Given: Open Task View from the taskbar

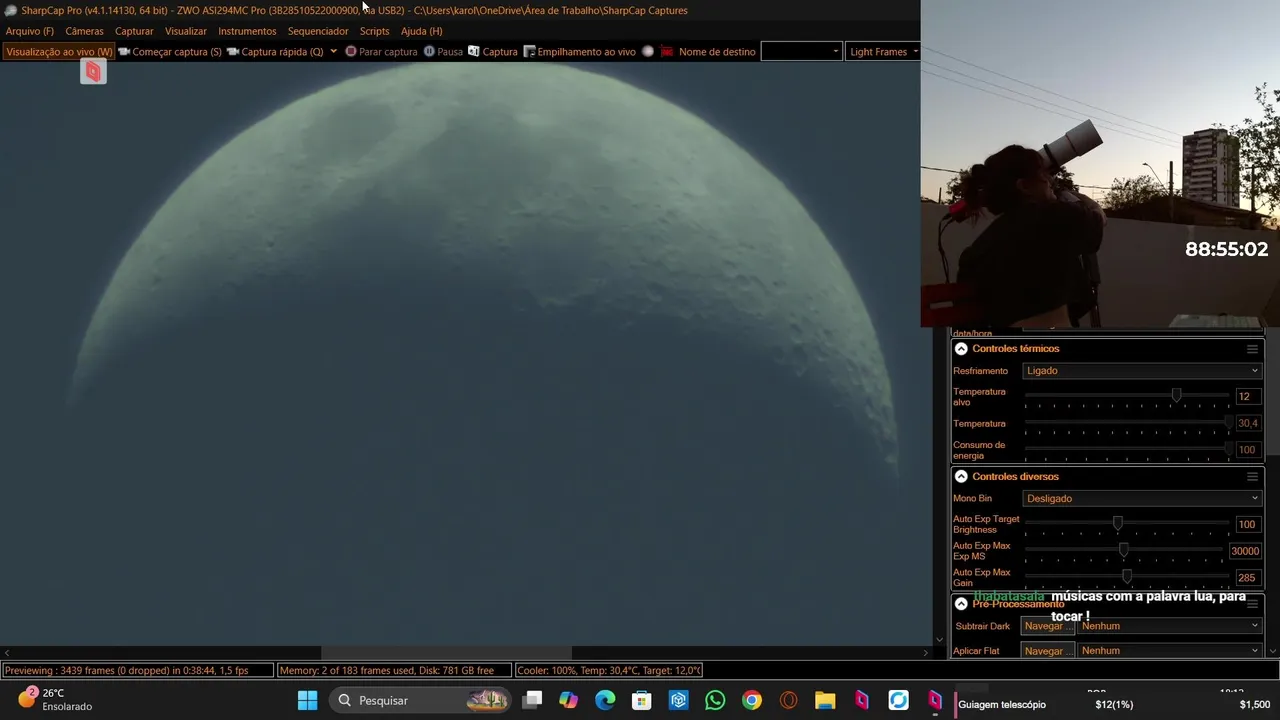Looking at the screenshot, I should click(532, 700).
